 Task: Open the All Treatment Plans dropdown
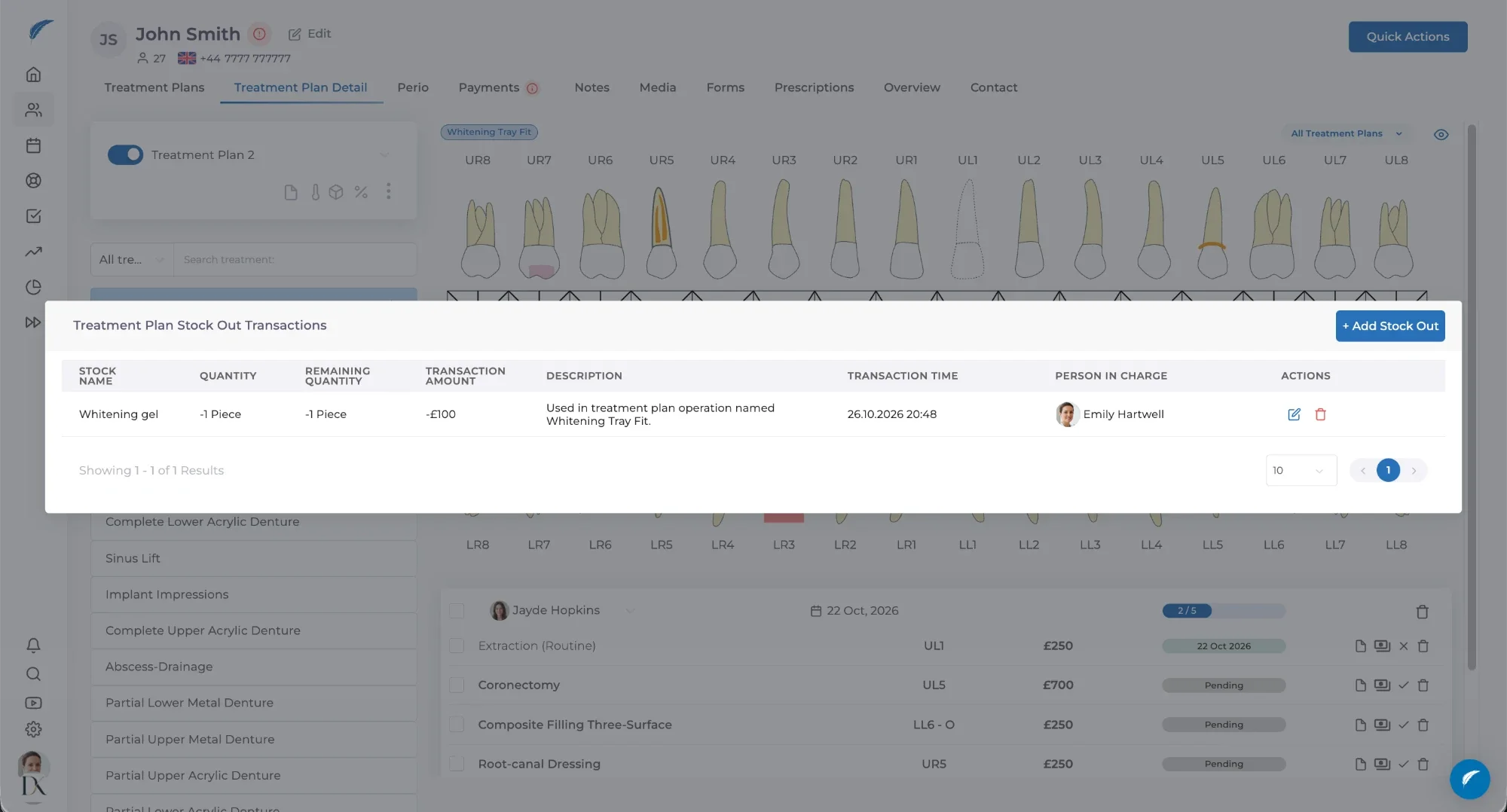click(1347, 133)
